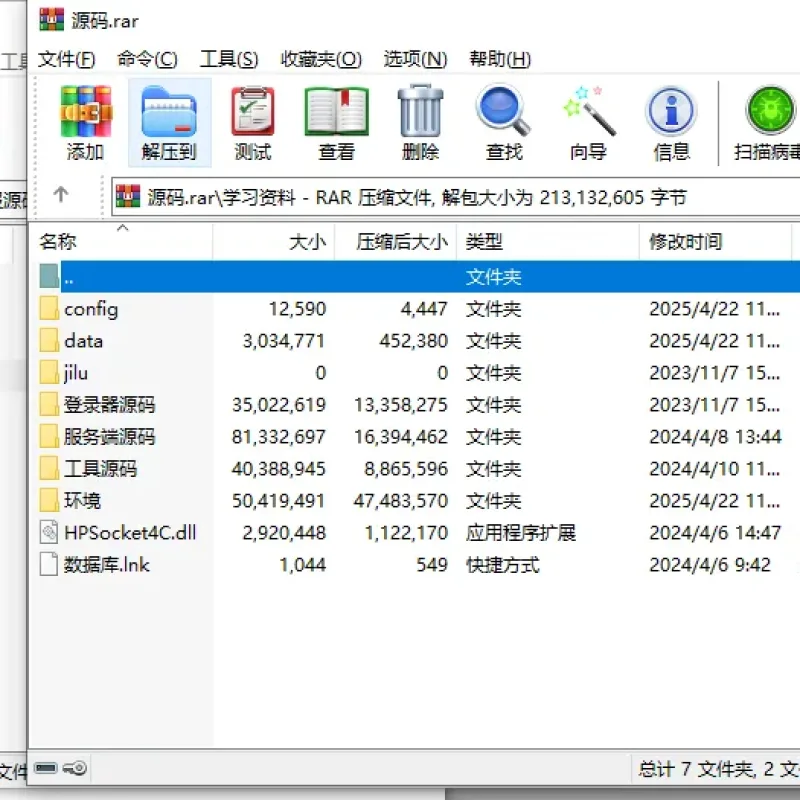Sort by the 名称 column header

(120, 241)
